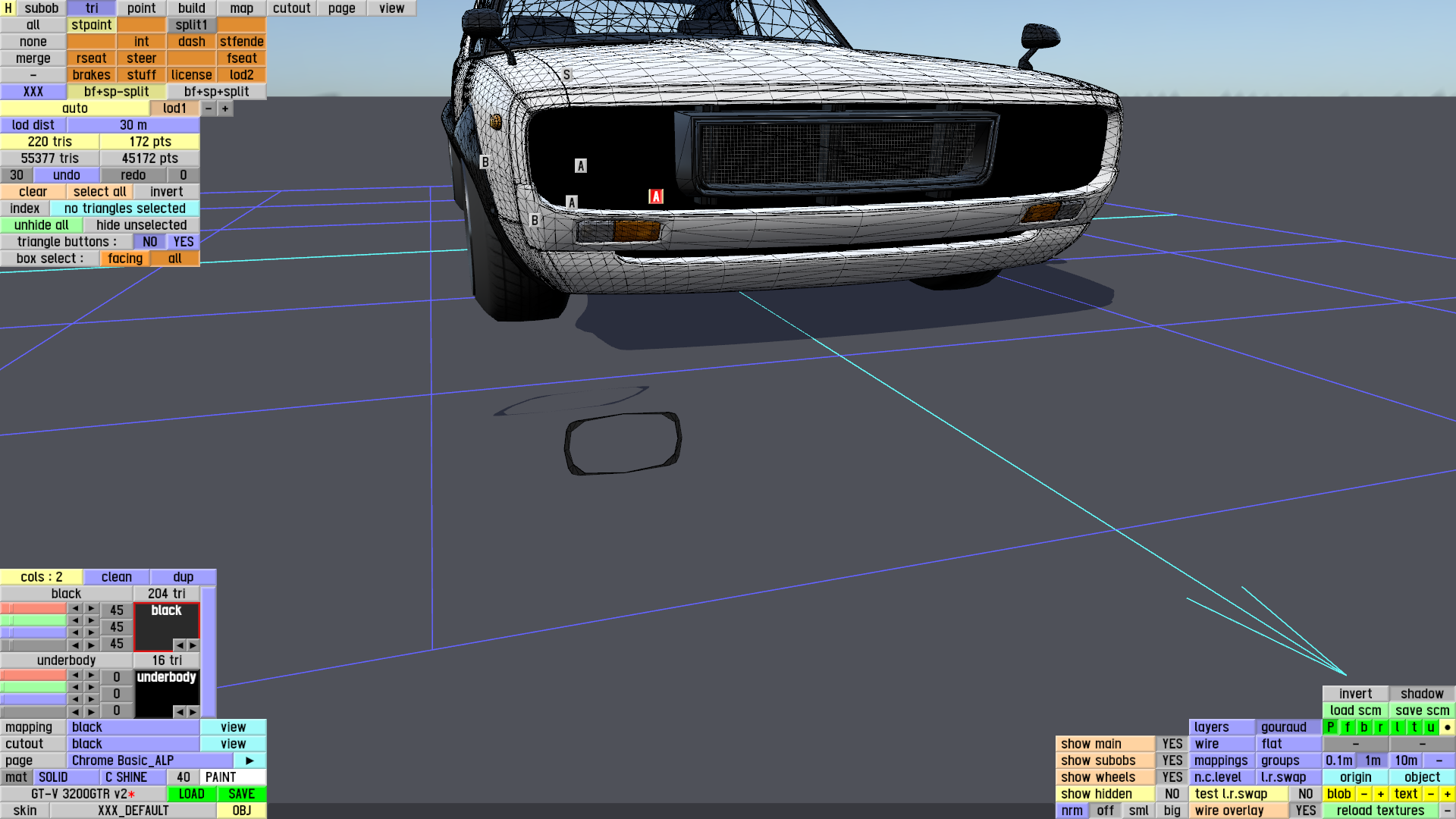
Task: Open the cutout black selector
Action: point(133,744)
